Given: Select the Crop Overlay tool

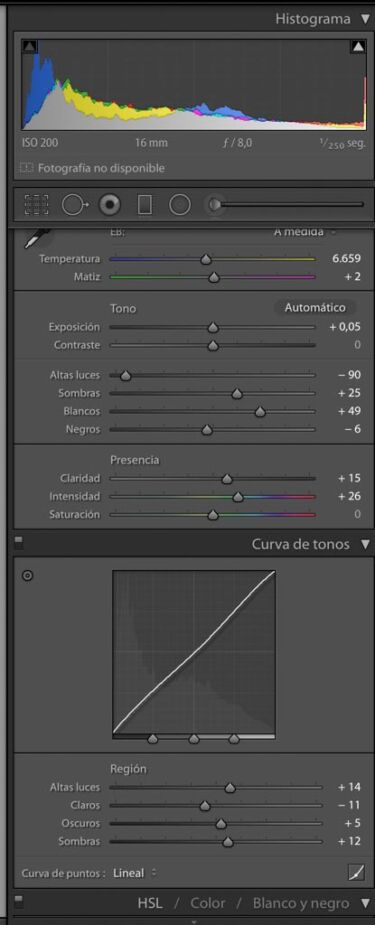Looking at the screenshot, I should (37, 205).
